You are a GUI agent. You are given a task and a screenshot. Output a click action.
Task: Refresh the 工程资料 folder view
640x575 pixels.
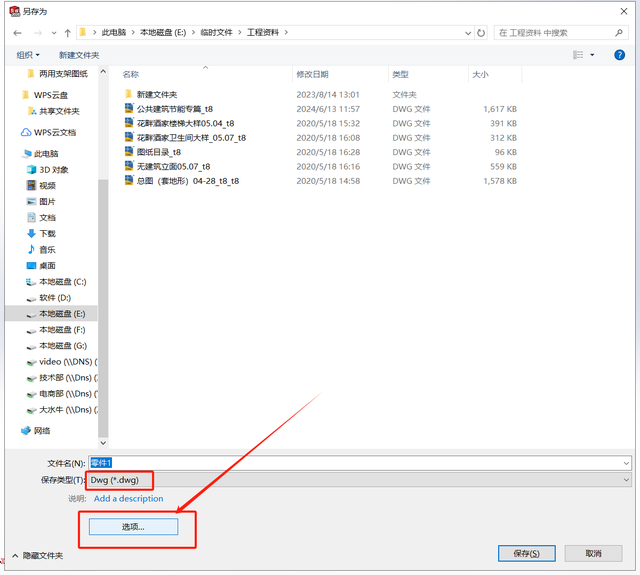(481, 33)
